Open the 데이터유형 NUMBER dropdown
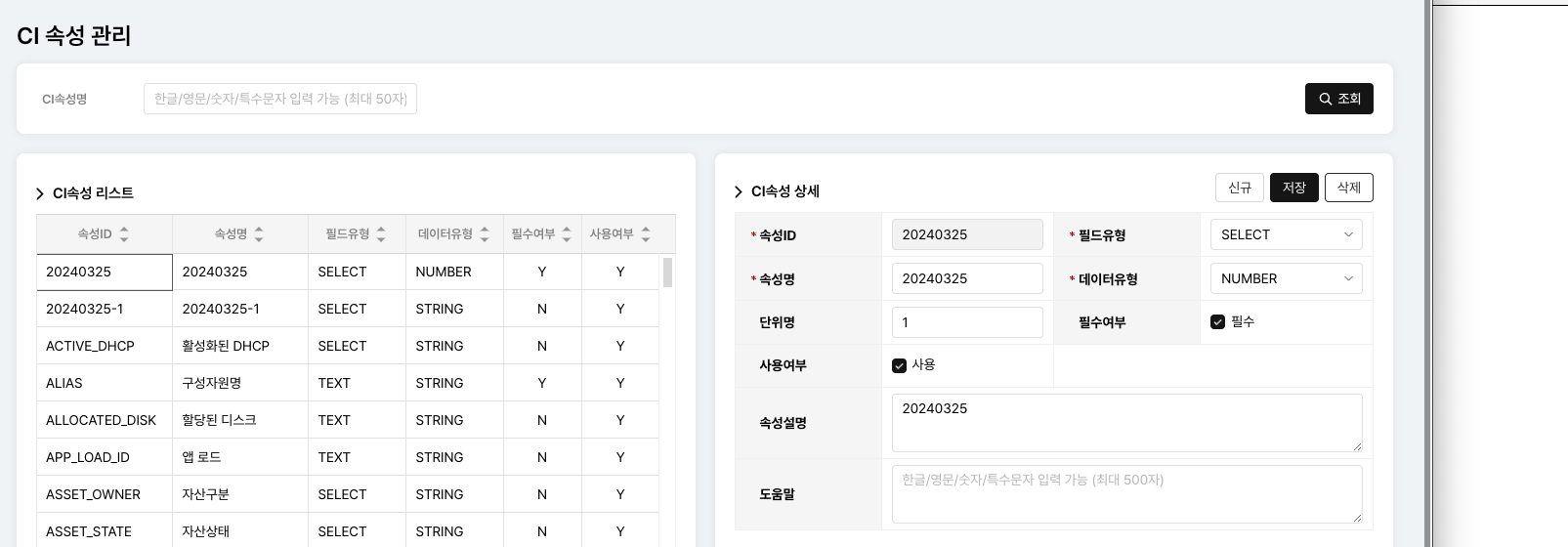The width and height of the screenshot is (1568, 547). (x=1286, y=278)
